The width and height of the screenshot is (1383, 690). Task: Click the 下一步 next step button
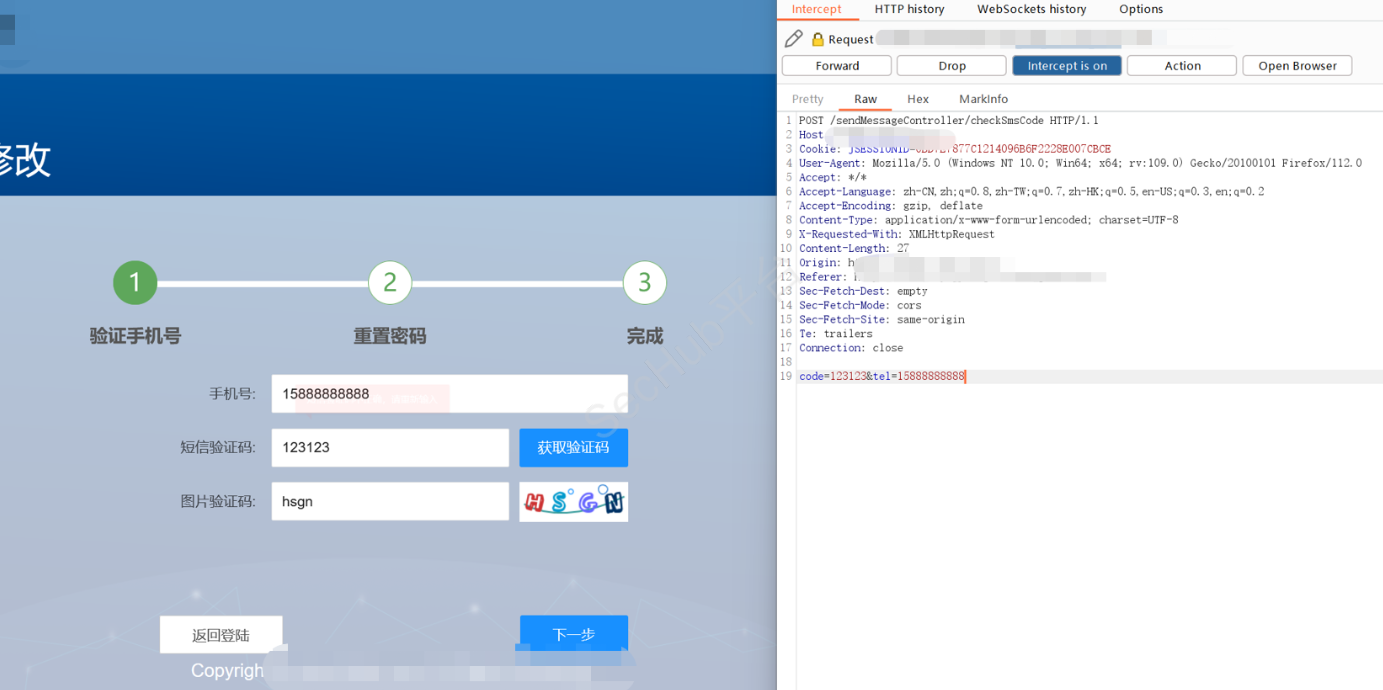(573, 634)
